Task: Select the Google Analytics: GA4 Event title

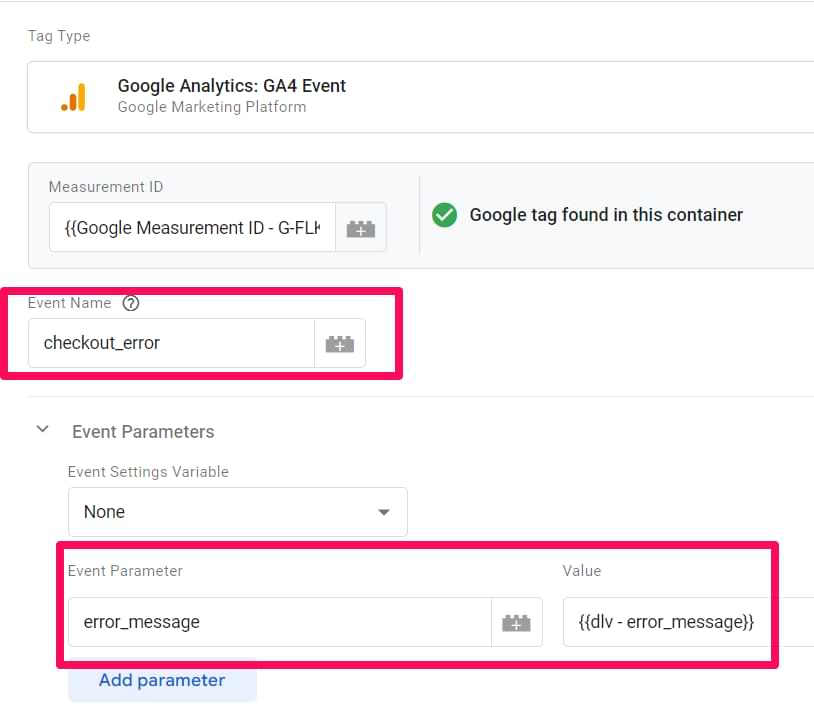Action: pyautogui.click(x=232, y=86)
